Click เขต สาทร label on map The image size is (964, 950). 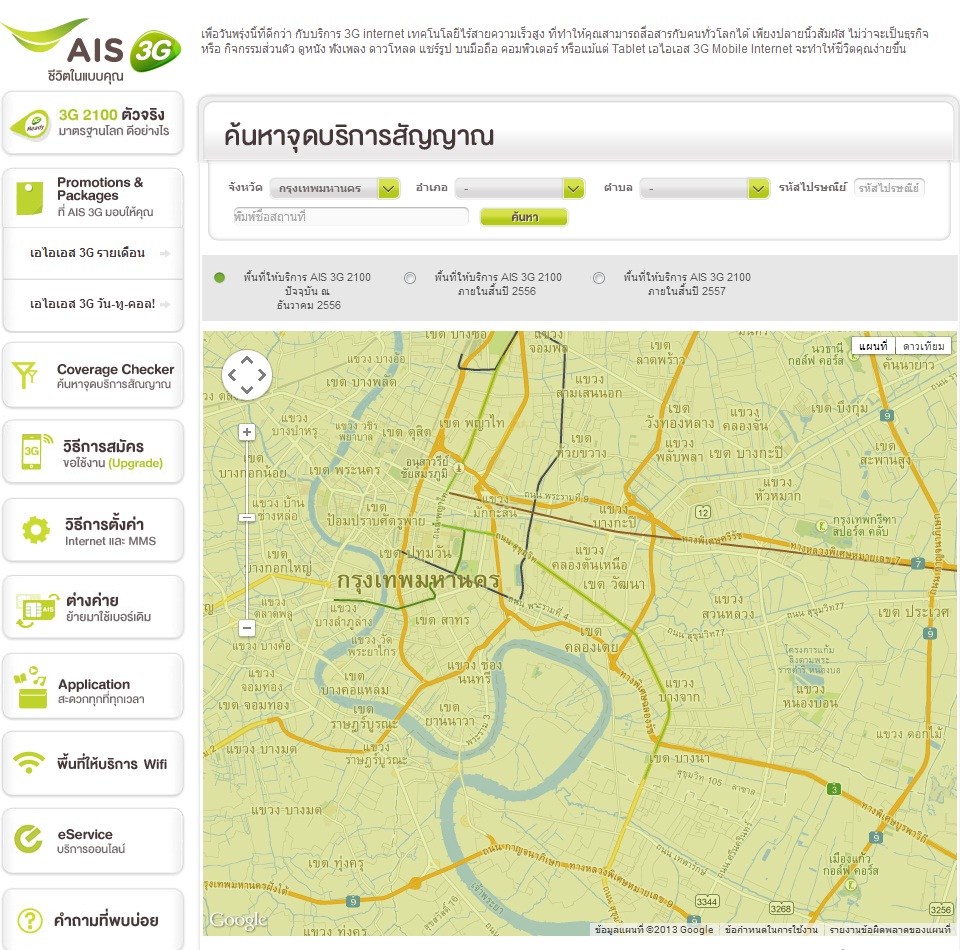442,620
